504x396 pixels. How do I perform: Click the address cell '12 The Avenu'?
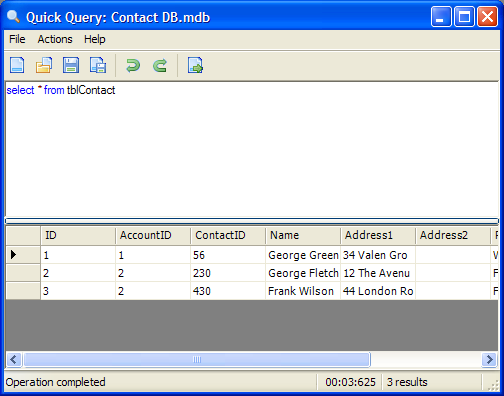click(x=378, y=273)
